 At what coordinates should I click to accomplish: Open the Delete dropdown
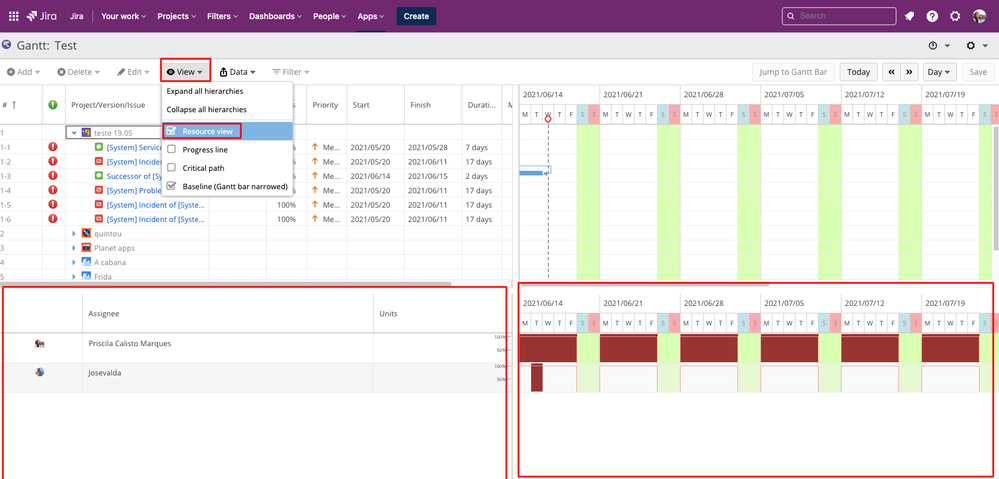coord(78,72)
